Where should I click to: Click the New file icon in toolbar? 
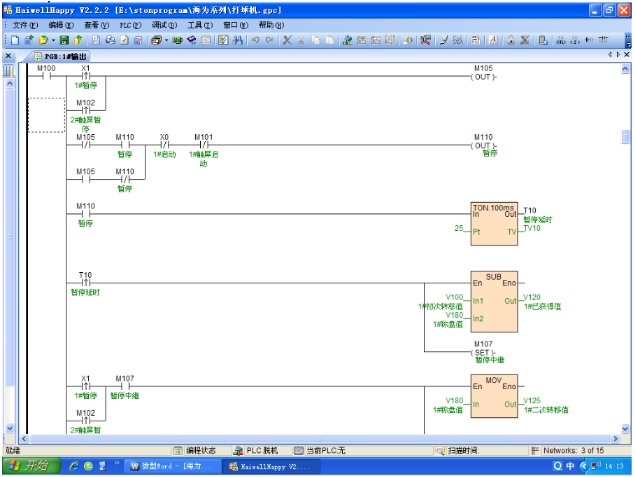15,40
